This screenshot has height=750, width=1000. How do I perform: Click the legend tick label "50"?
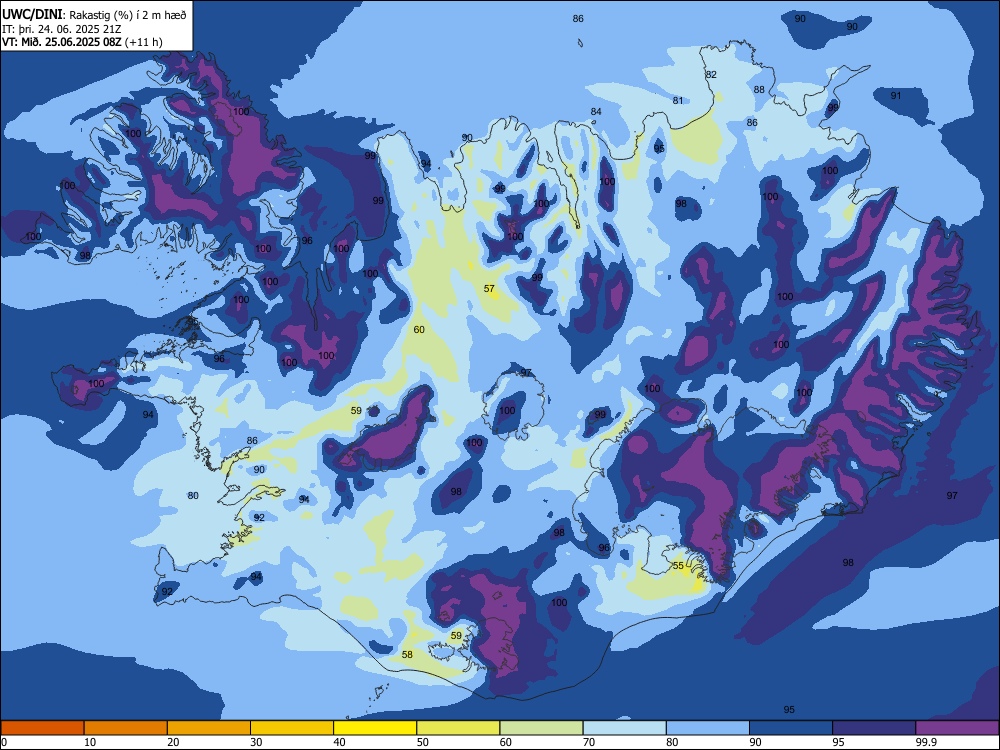(x=423, y=742)
